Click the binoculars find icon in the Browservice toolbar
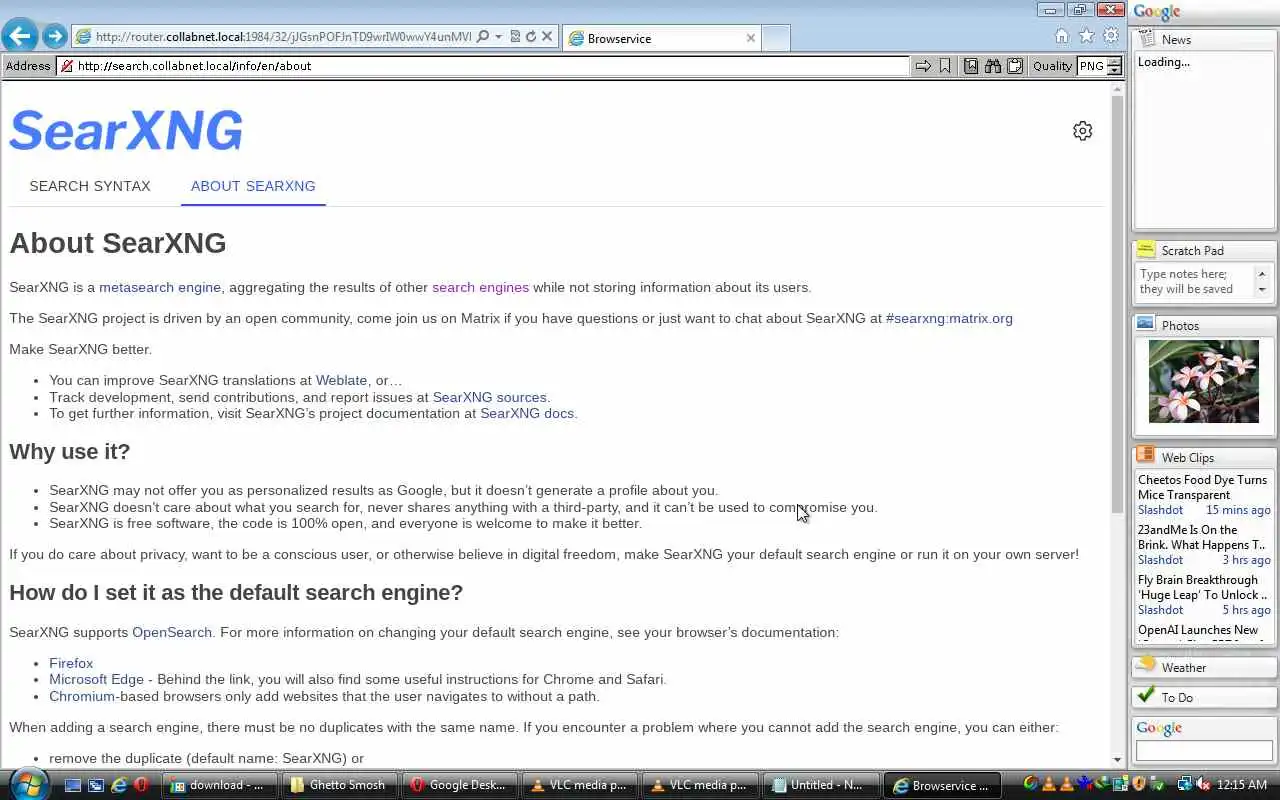 (993, 66)
